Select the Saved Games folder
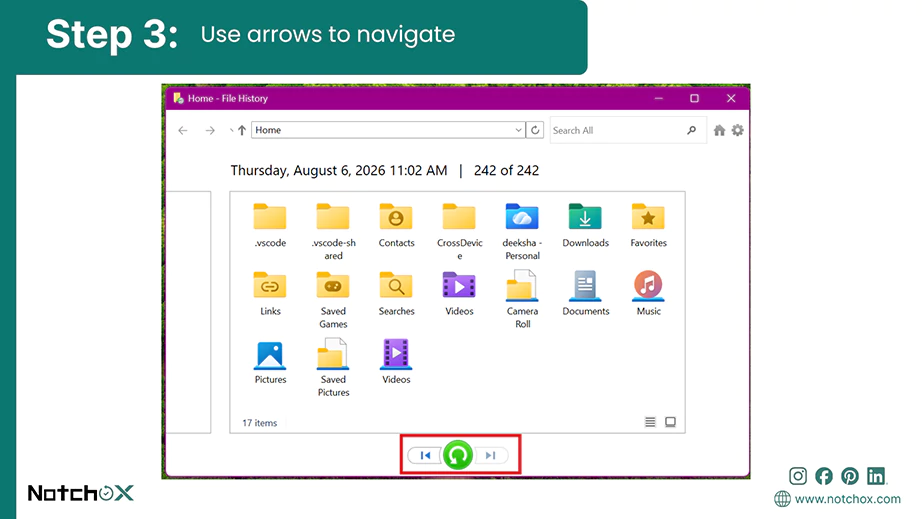Image resolution: width=922 pixels, height=519 pixels. click(x=333, y=300)
